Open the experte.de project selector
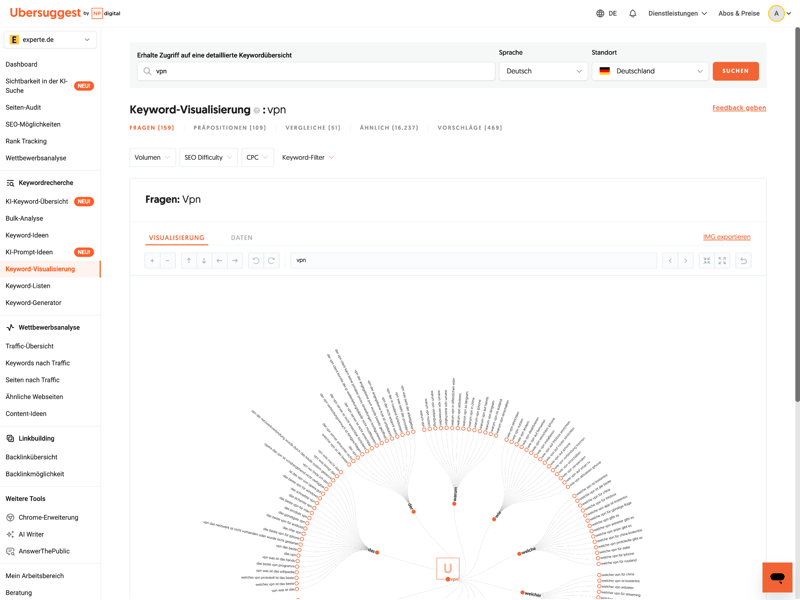This screenshot has width=800, height=600. (50, 40)
